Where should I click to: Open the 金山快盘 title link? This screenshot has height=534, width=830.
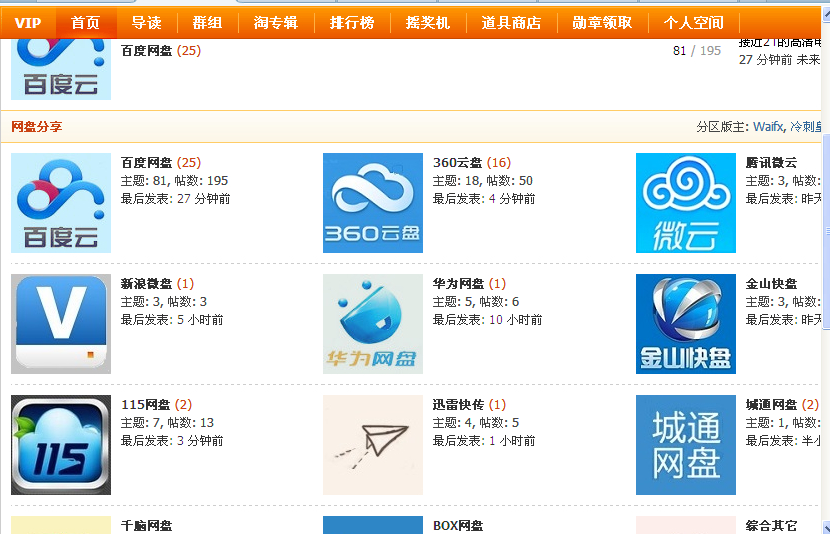click(x=771, y=284)
